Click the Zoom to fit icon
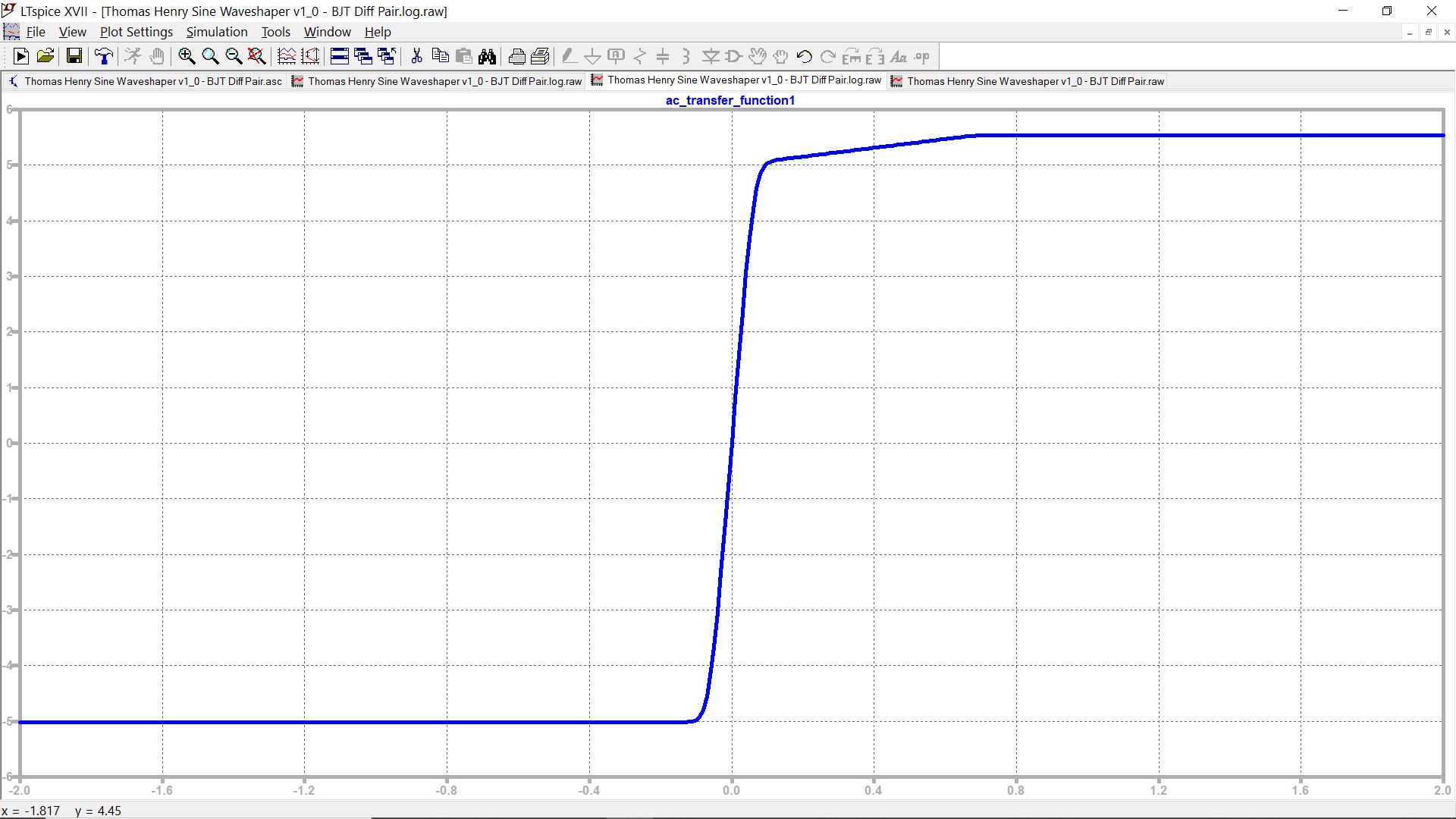The width and height of the screenshot is (1456, 819). click(257, 56)
